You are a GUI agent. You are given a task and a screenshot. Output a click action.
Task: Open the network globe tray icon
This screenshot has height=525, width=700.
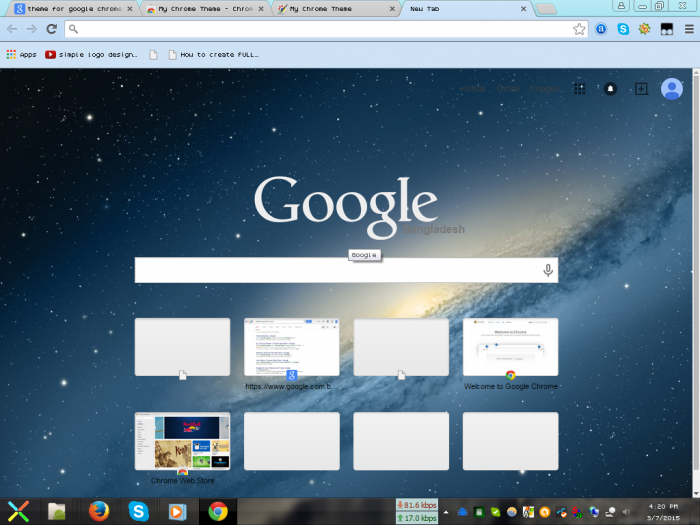[593, 512]
